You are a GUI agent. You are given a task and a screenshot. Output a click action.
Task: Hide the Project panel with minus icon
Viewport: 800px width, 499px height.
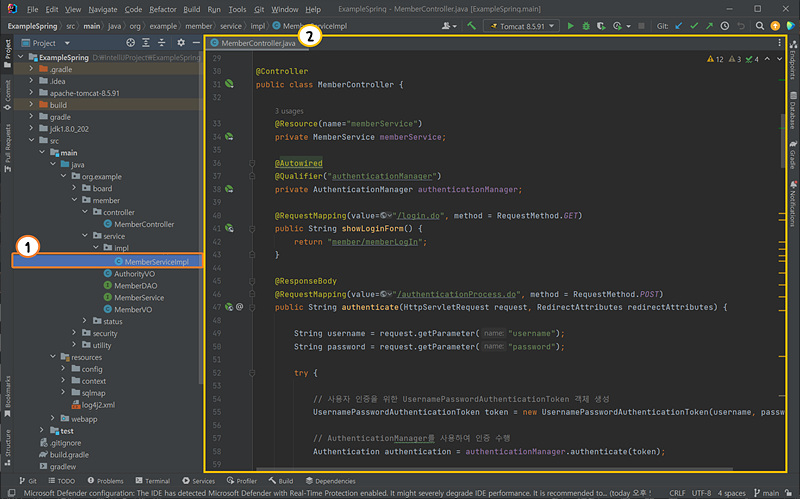(x=196, y=43)
